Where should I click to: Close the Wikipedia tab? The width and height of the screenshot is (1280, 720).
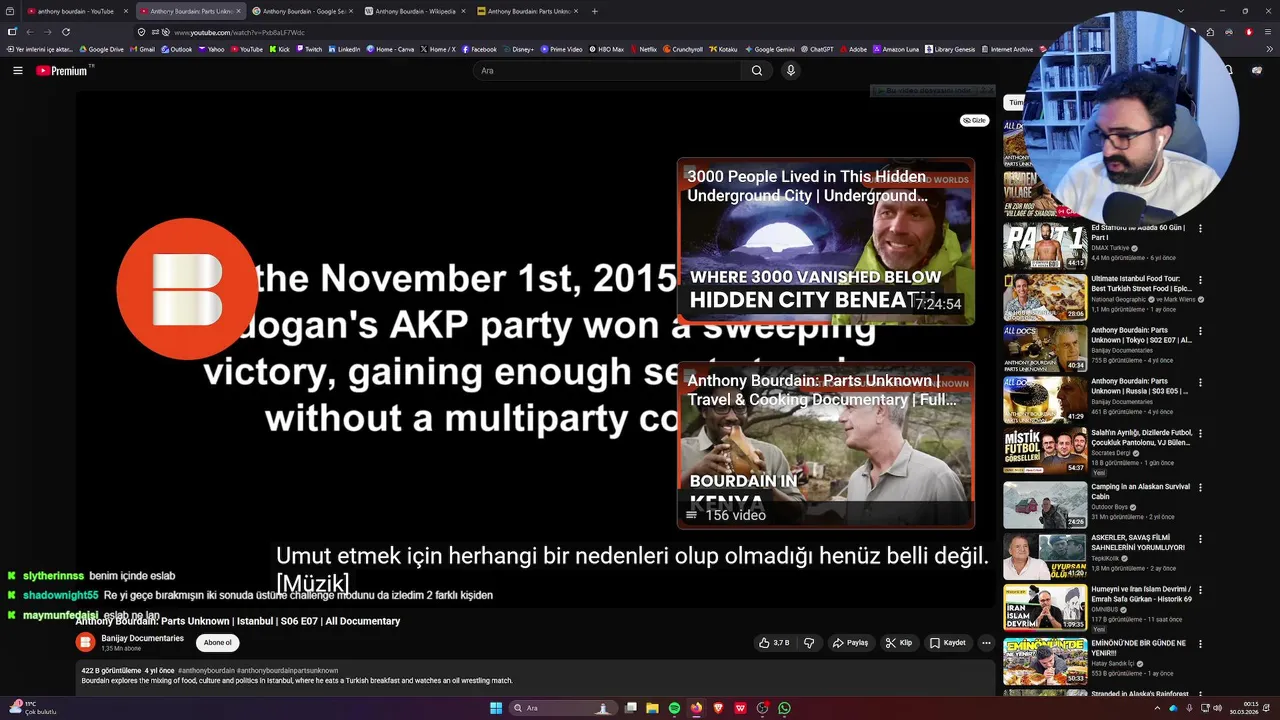coord(463,11)
